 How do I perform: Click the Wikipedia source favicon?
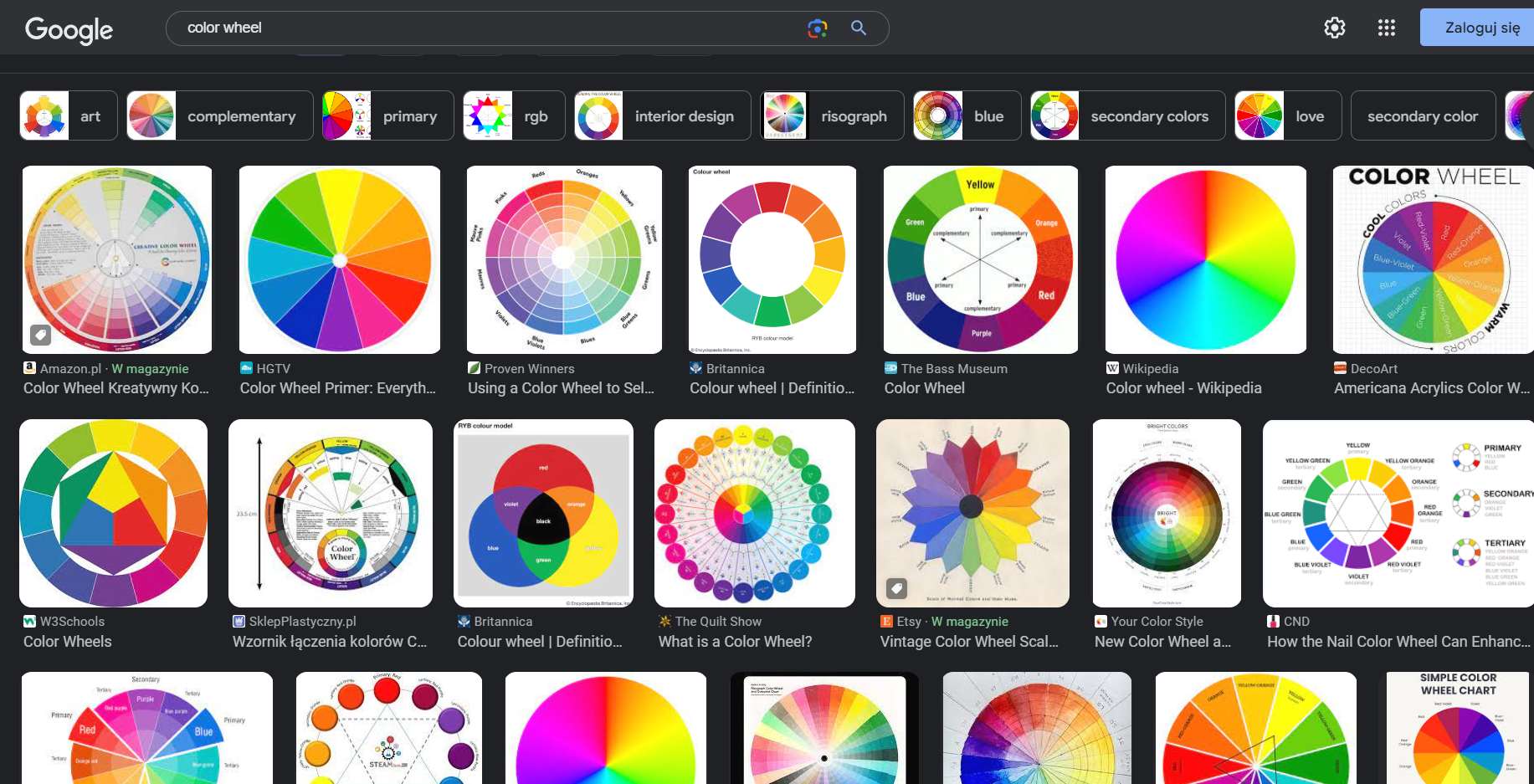1113,368
